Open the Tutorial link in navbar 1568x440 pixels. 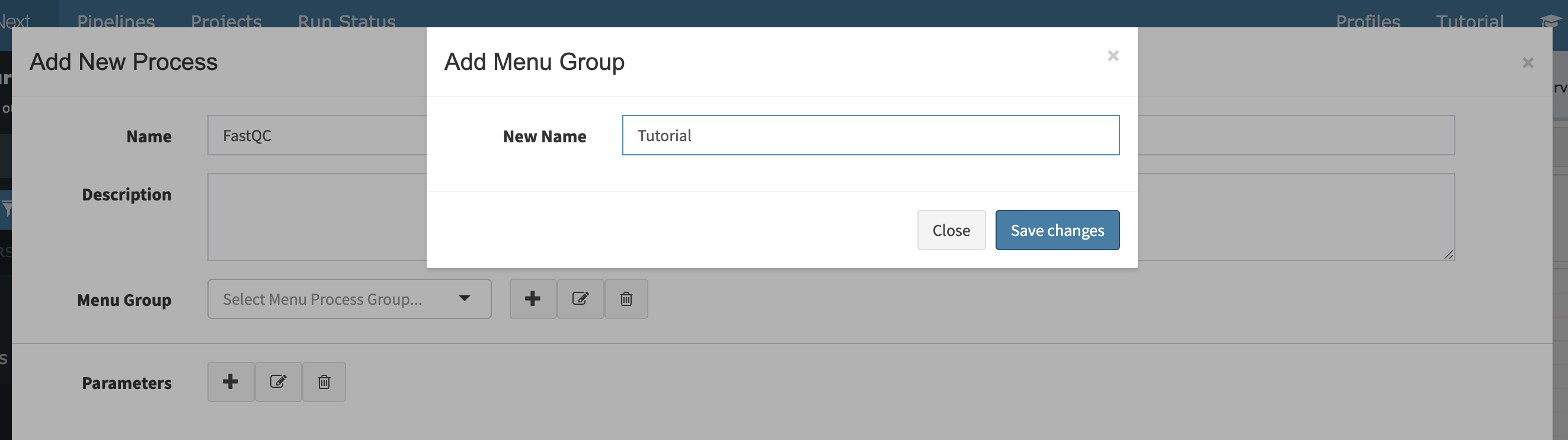(x=1470, y=21)
